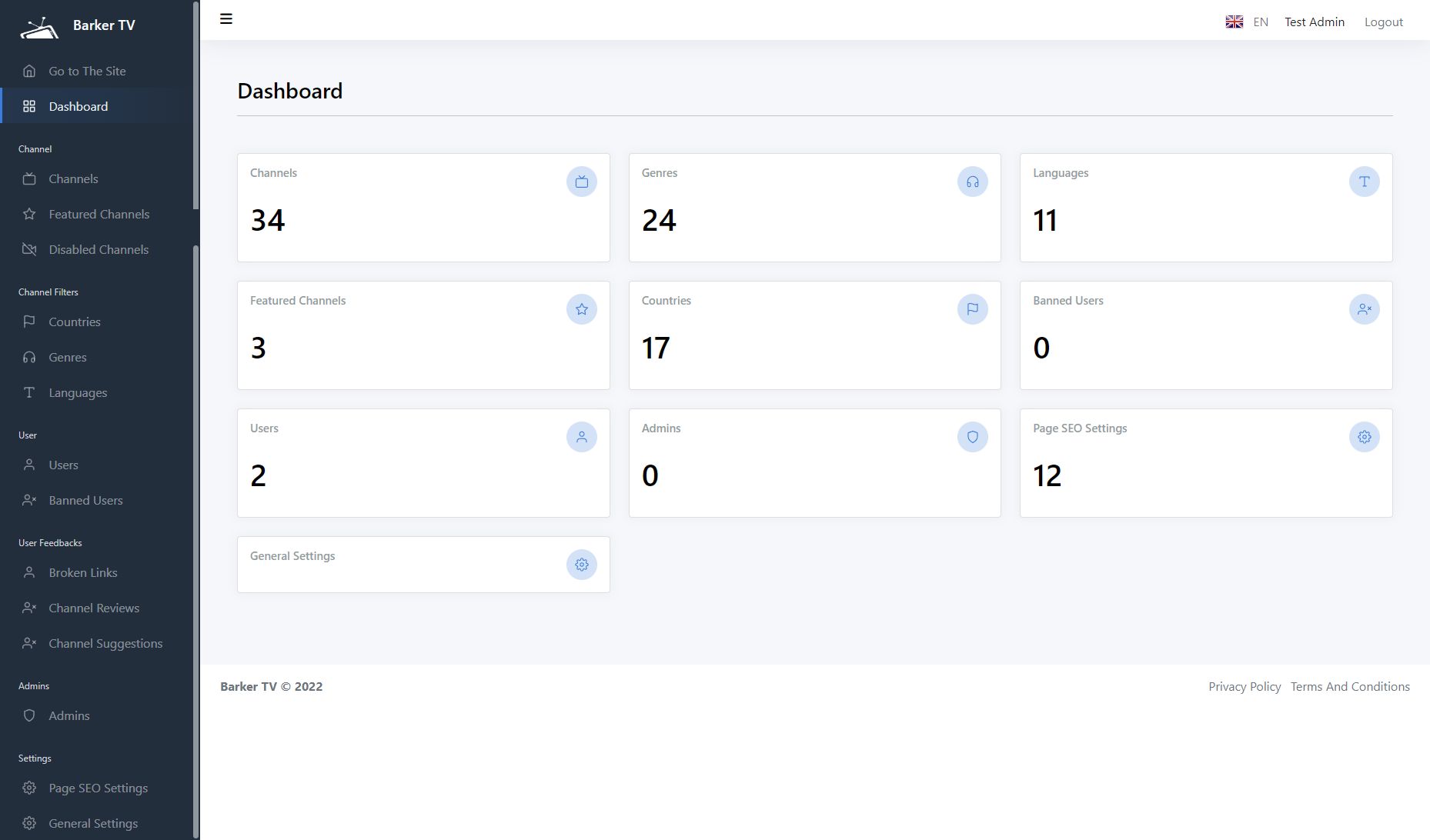Image resolution: width=1430 pixels, height=840 pixels.
Task: Click the banned-user icon on Banned Users card
Action: (x=1364, y=309)
